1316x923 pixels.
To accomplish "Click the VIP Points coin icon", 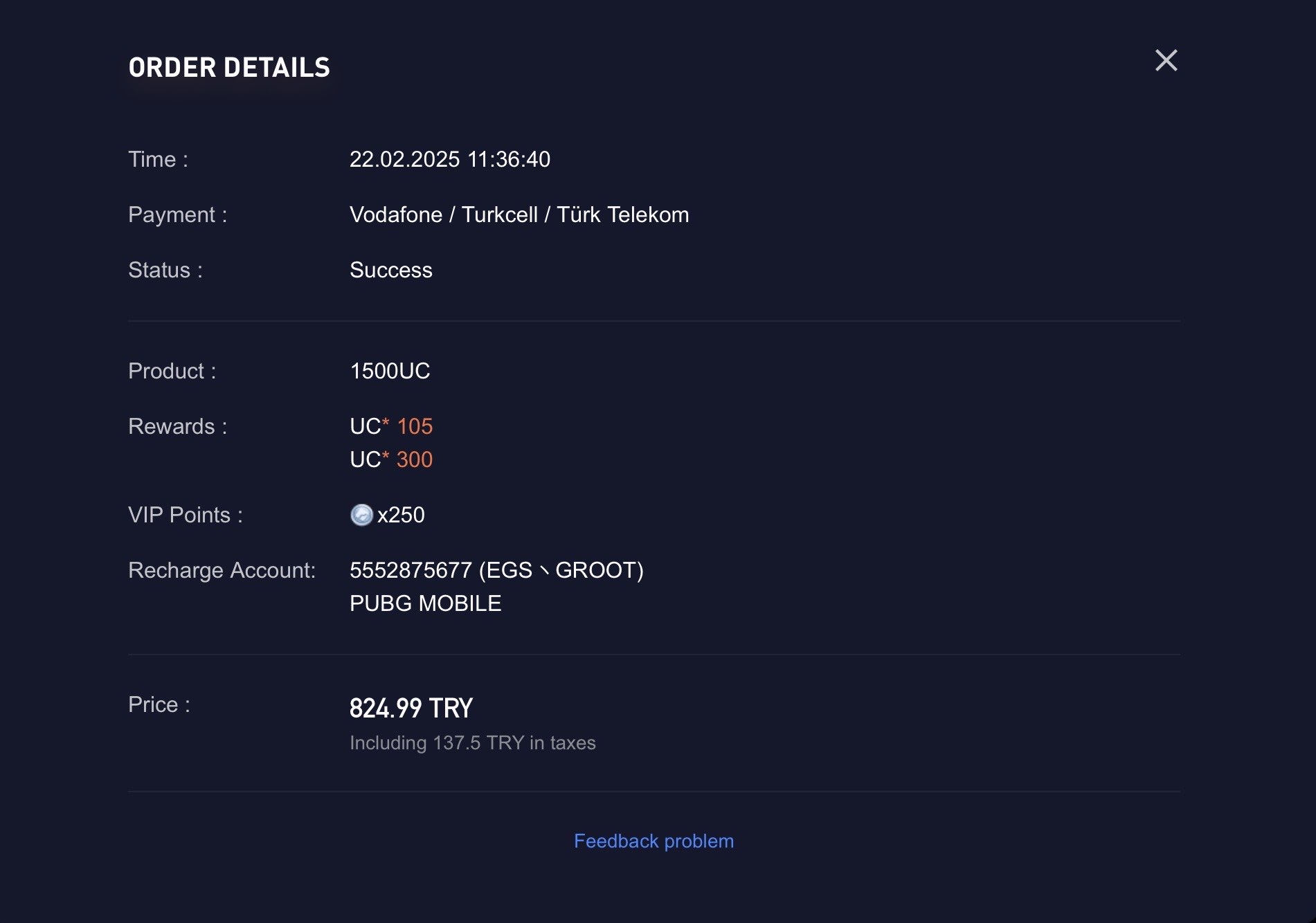I will [x=361, y=515].
